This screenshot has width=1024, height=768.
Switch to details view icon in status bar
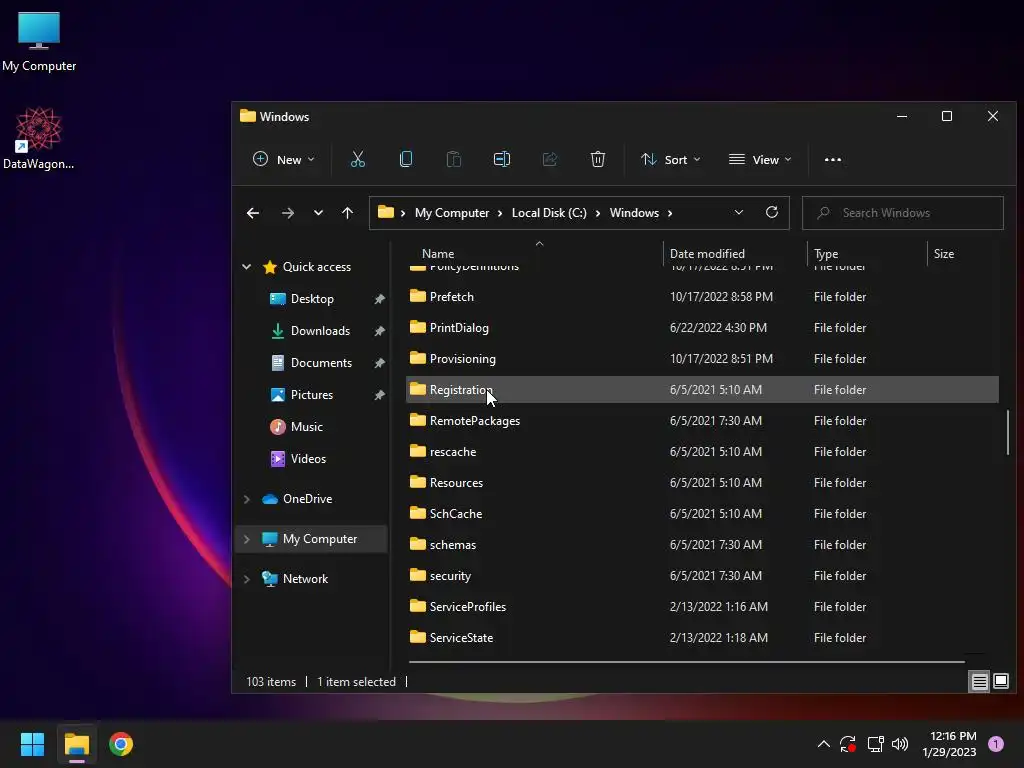pyautogui.click(x=980, y=682)
